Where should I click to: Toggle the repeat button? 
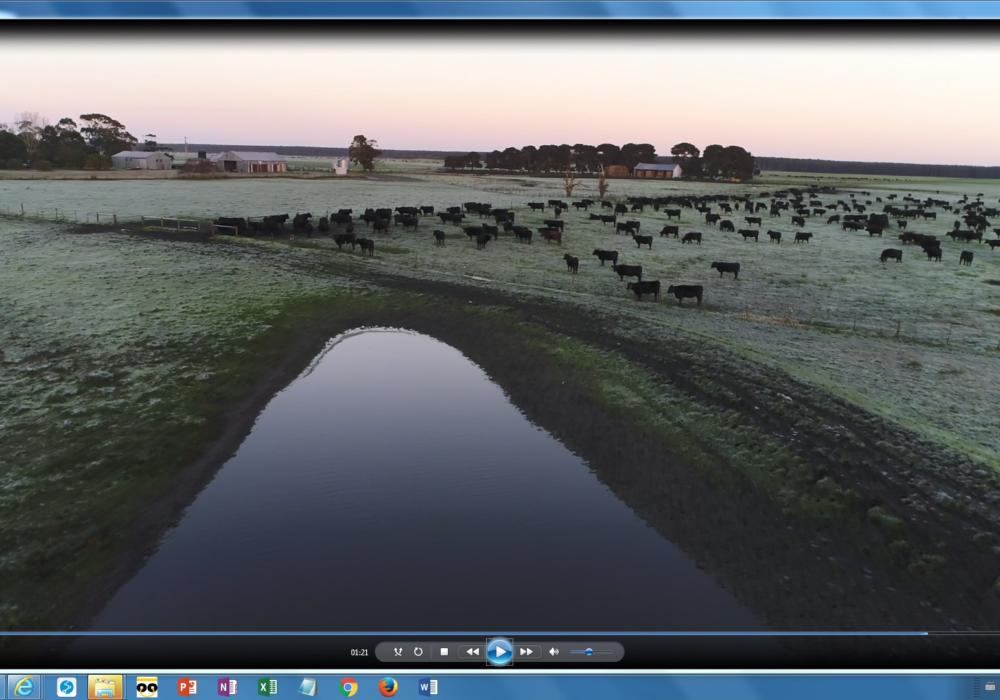click(418, 652)
